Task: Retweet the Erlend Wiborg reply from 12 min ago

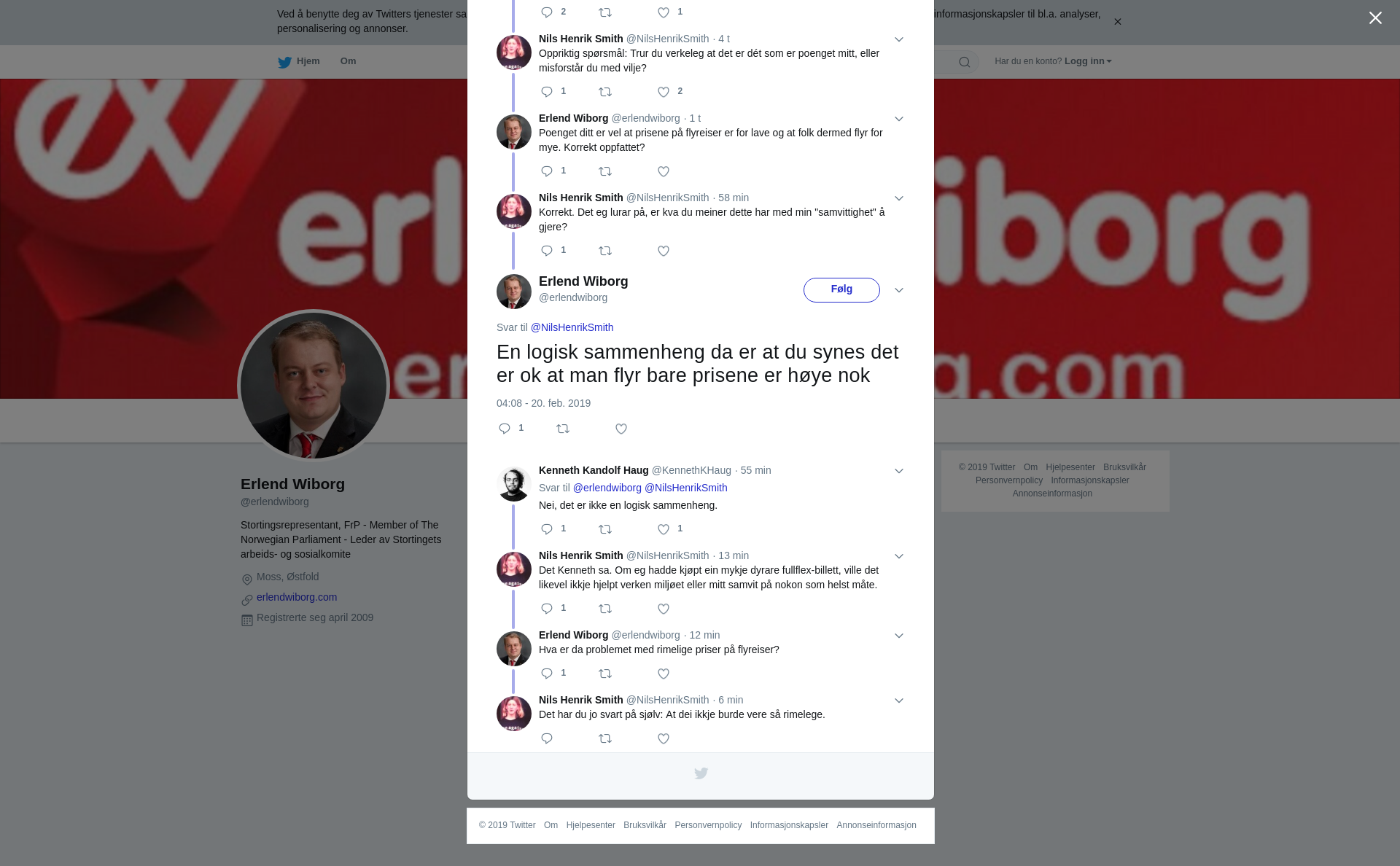Action: [605, 674]
